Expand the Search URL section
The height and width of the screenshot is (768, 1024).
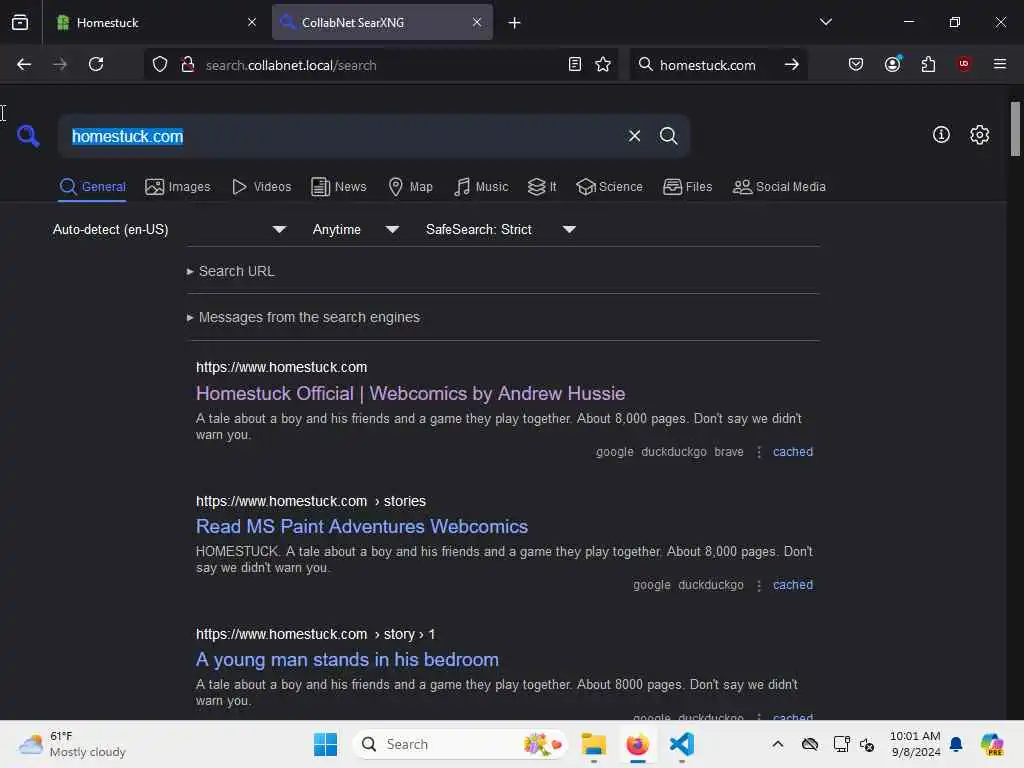tap(231, 271)
